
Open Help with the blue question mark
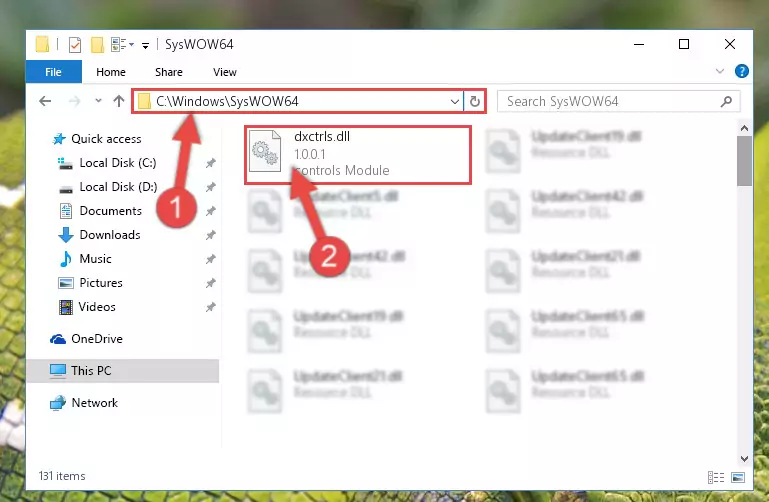742,72
